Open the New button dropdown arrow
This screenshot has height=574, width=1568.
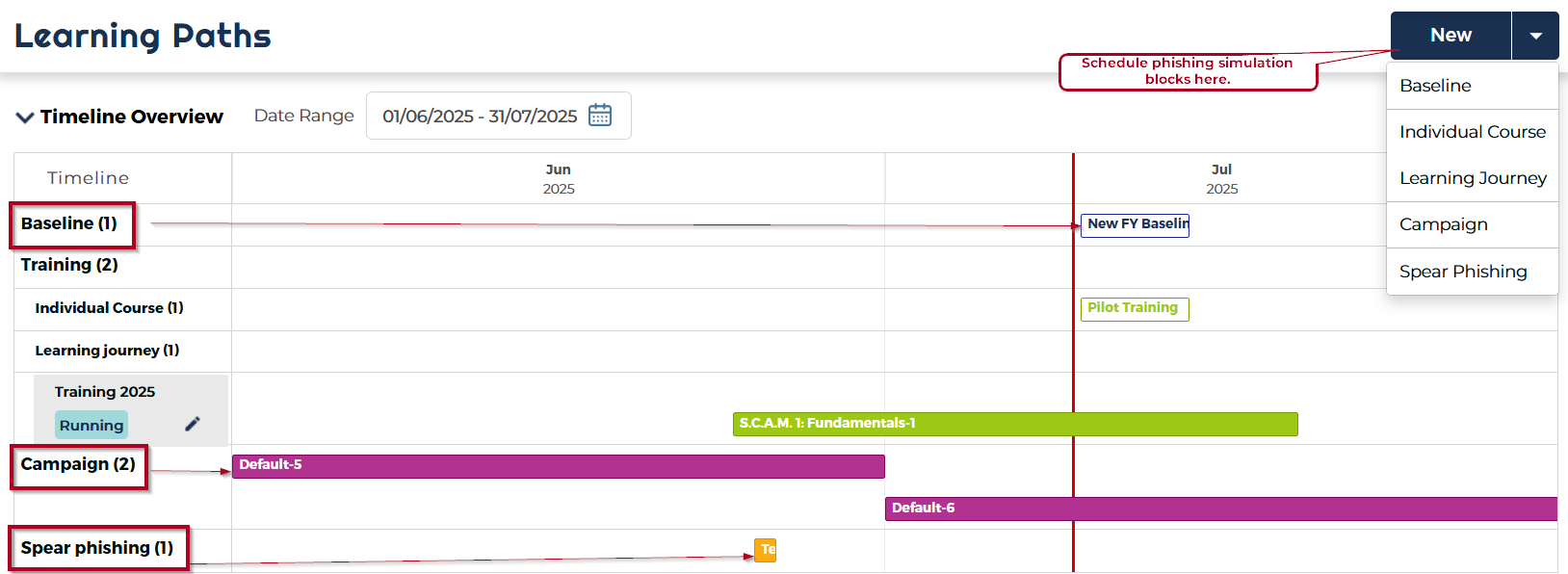coord(1535,36)
